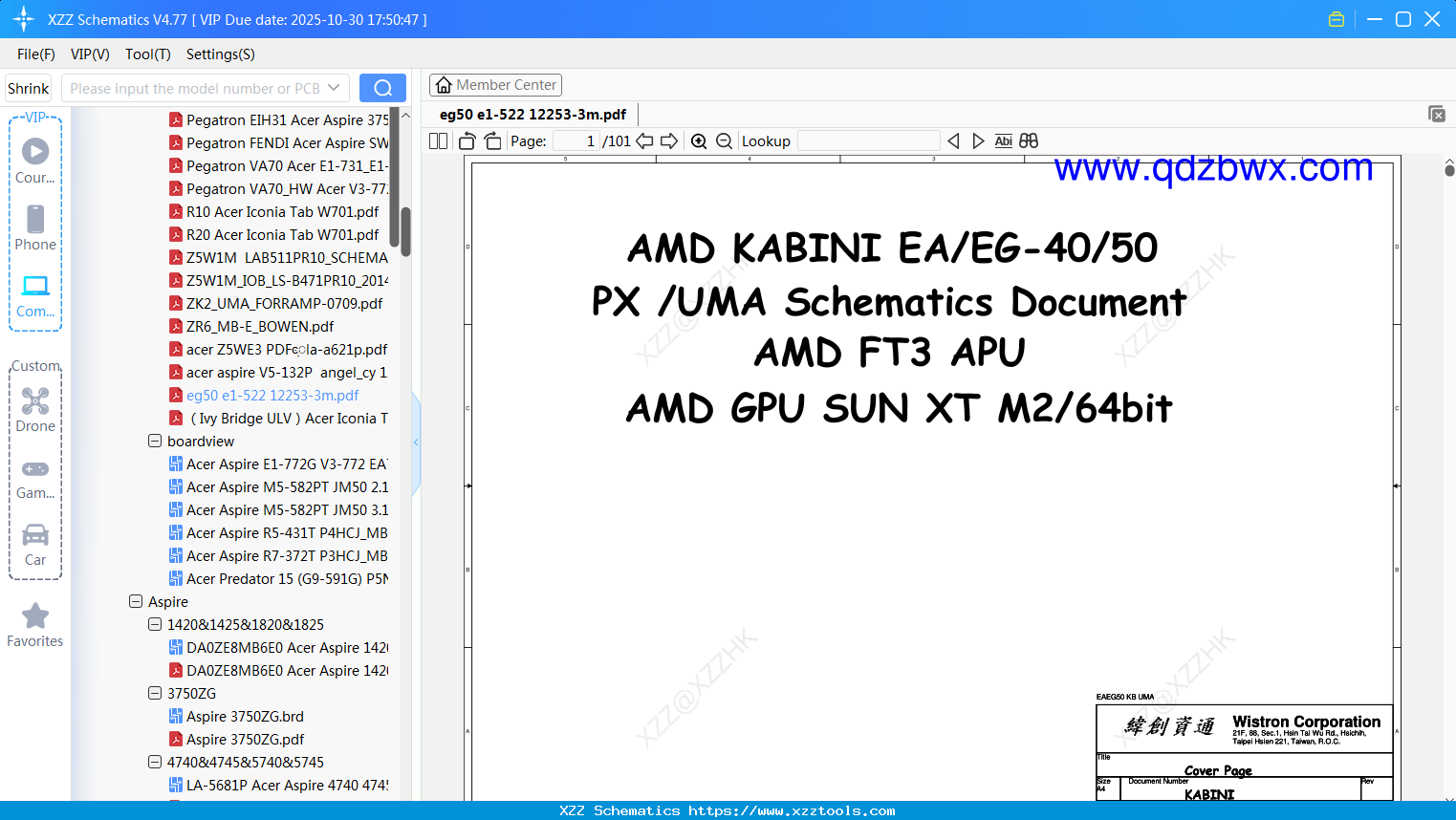This screenshot has width=1456, height=820.
Task: Collapse the file tree side panel handle
Action: [x=416, y=442]
